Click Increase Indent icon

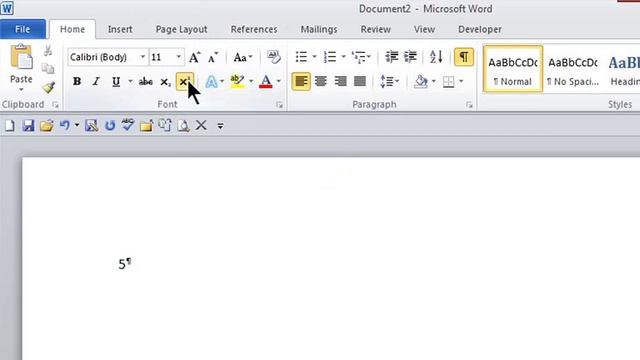pos(410,57)
